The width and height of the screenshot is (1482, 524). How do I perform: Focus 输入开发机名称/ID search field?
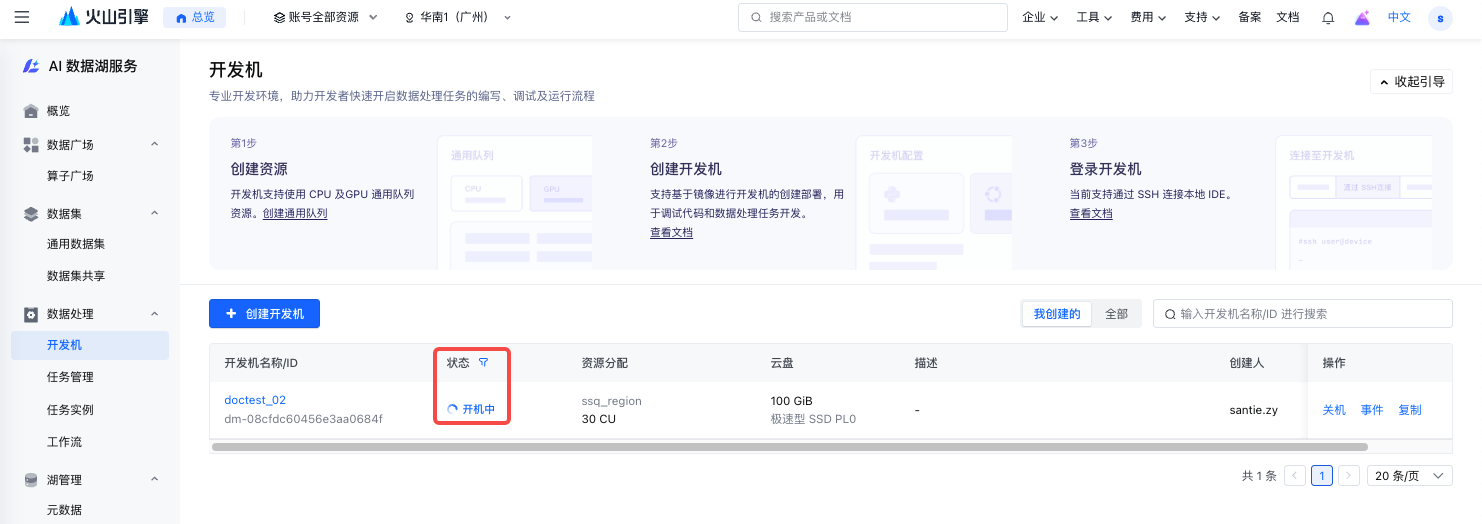coord(1302,314)
